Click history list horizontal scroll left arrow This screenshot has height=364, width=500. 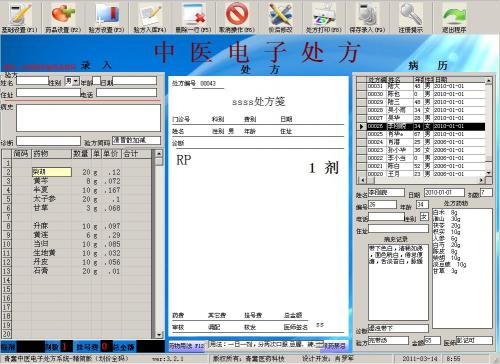click(363, 180)
